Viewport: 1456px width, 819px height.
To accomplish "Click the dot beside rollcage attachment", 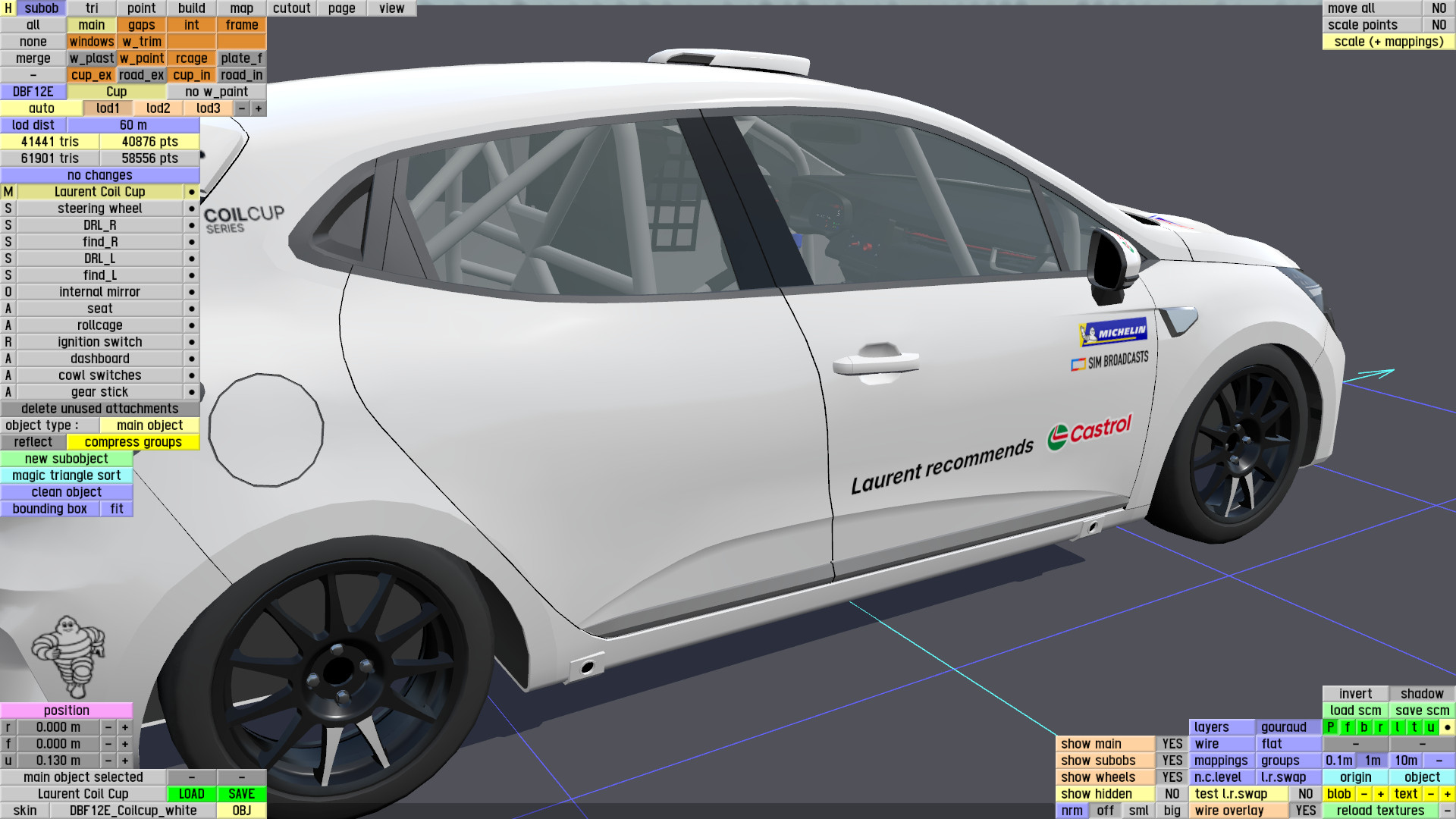I will pyautogui.click(x=192, y=325).
